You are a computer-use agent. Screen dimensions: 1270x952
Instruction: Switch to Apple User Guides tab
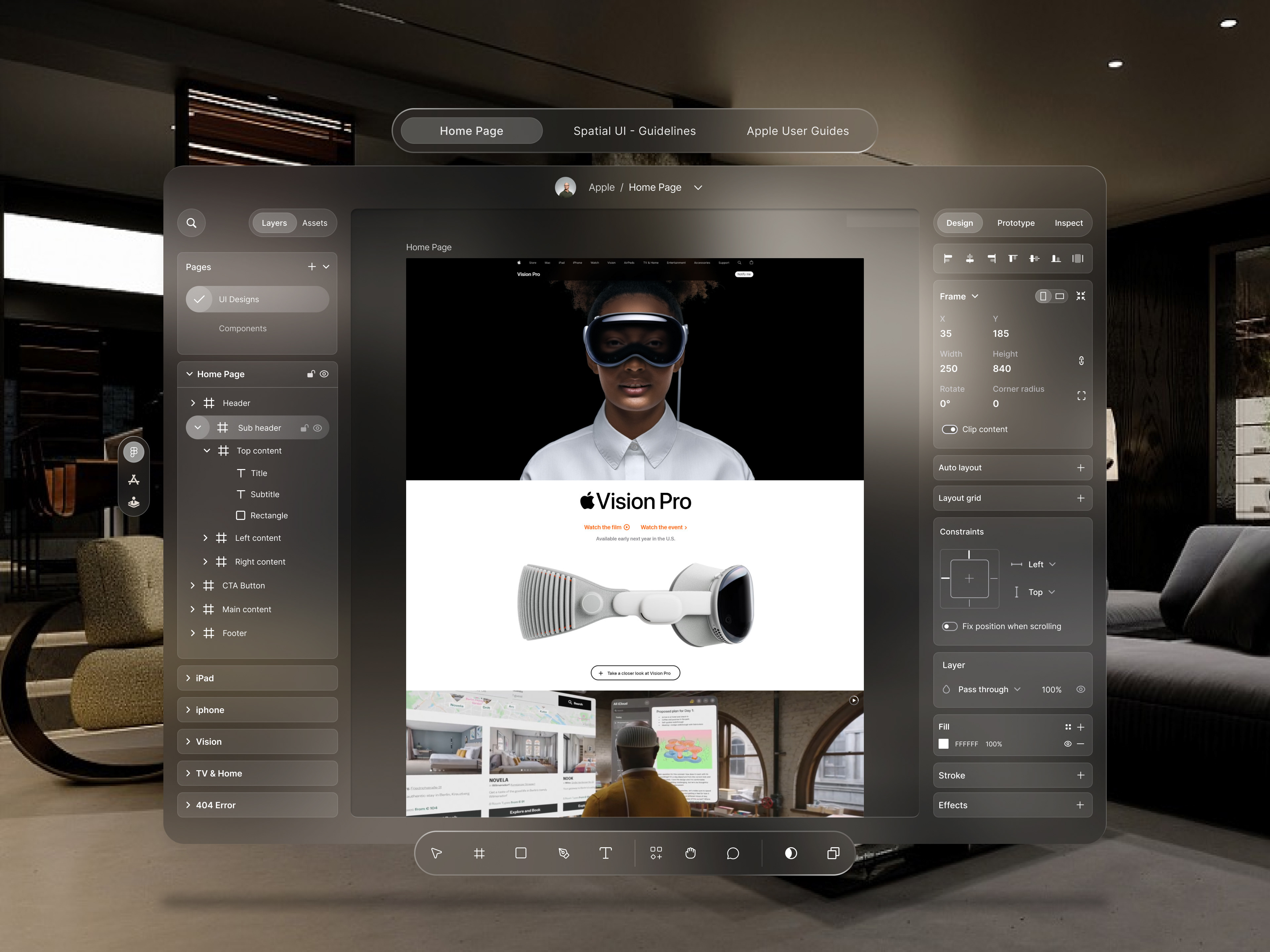coord(797,131)
